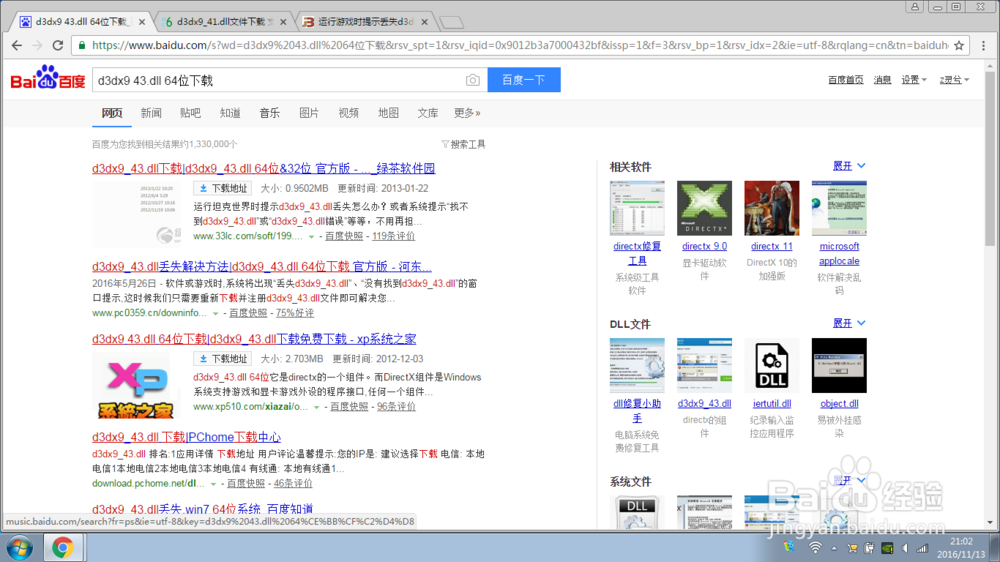Switch to the 音乐 tab
The image size is (1000, 562).
pyautogui.click(x=269, y=113)
